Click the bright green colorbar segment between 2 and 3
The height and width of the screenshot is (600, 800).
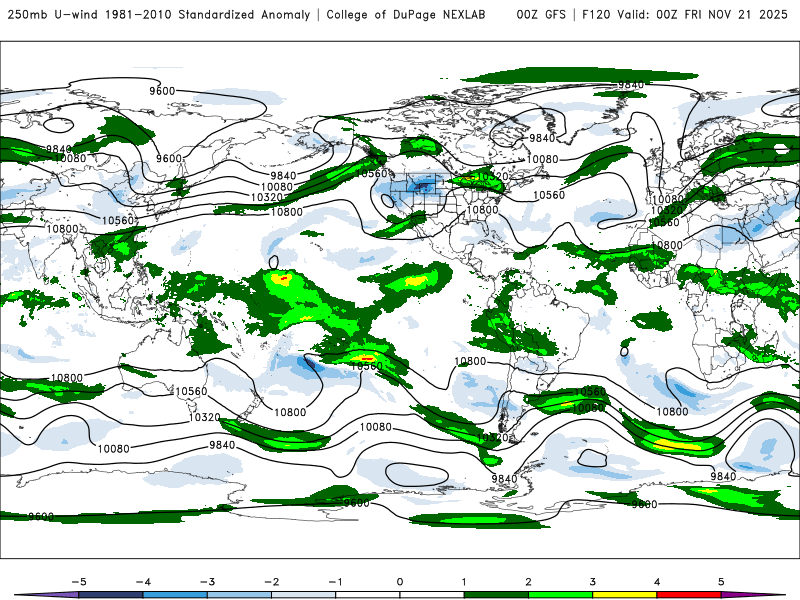pyautogui.click(x=561, y=595)
